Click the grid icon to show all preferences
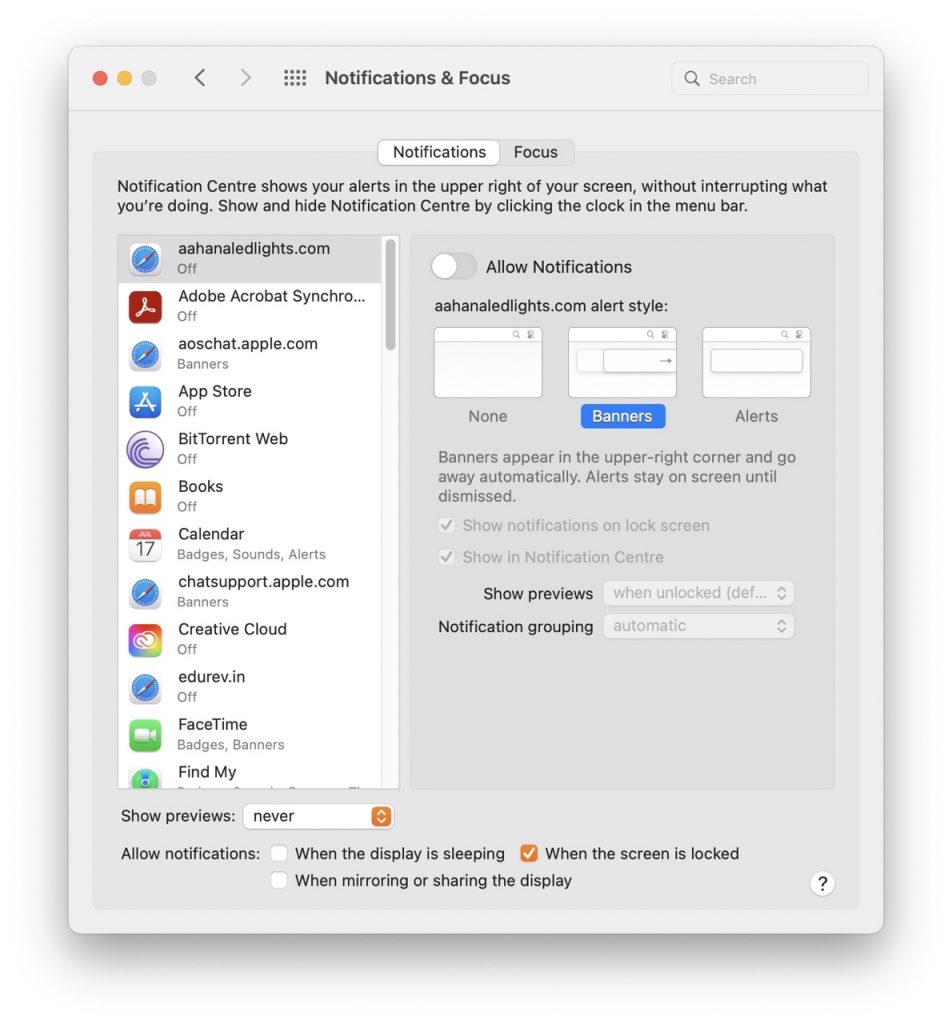952x1024 pixels. coord(294,77)
